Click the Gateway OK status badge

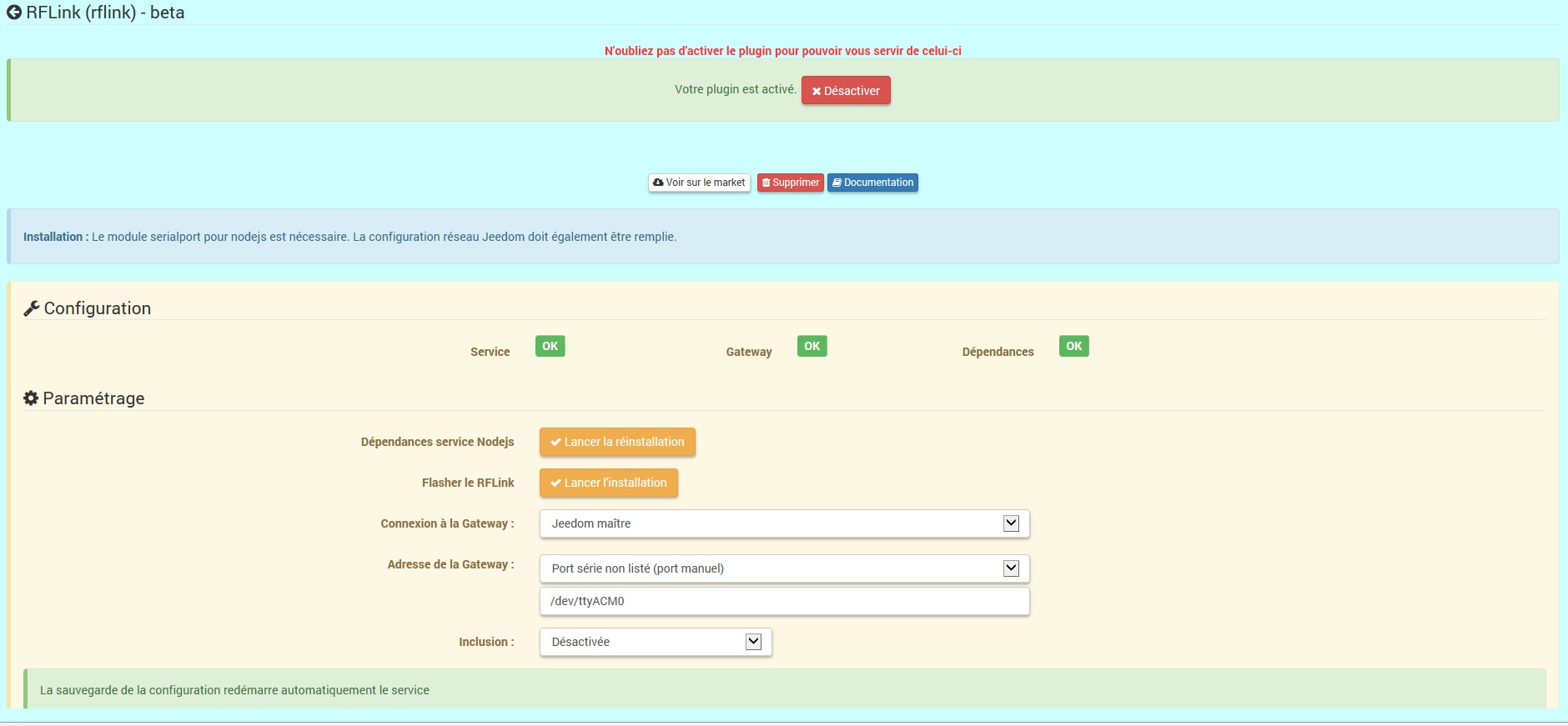click(812, 346)
